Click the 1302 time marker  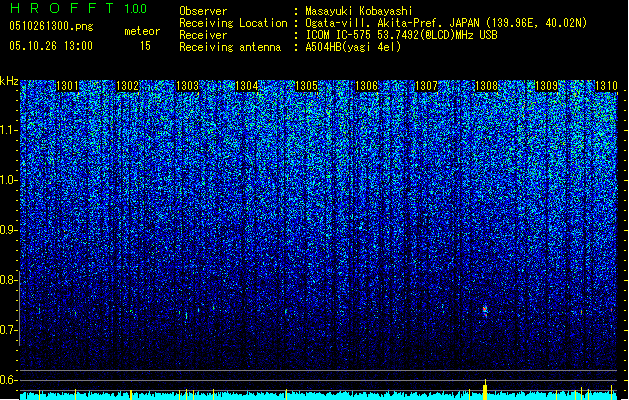point(127,86)
